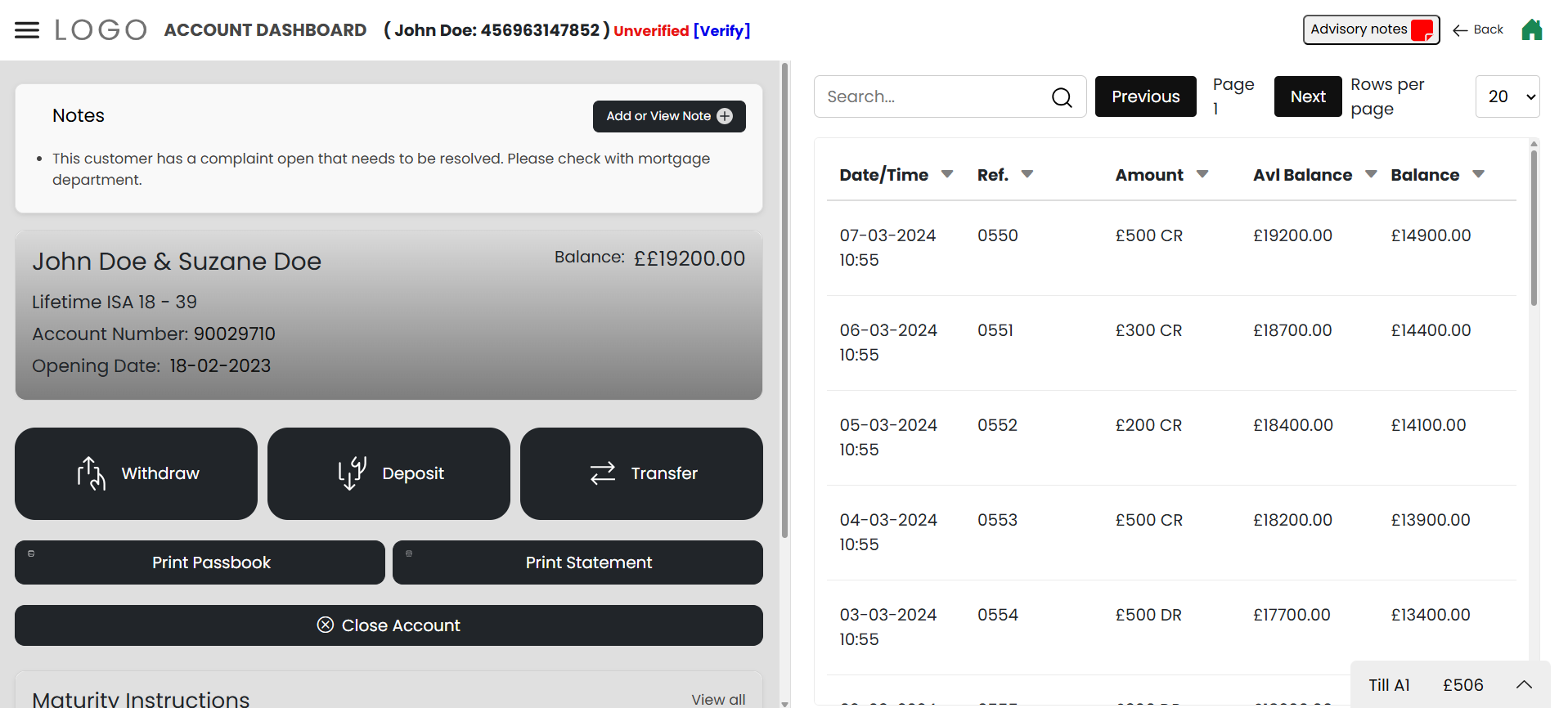Click the Close Account button
This screenshot has height=708, width=1568.
(x=389, y=625)
